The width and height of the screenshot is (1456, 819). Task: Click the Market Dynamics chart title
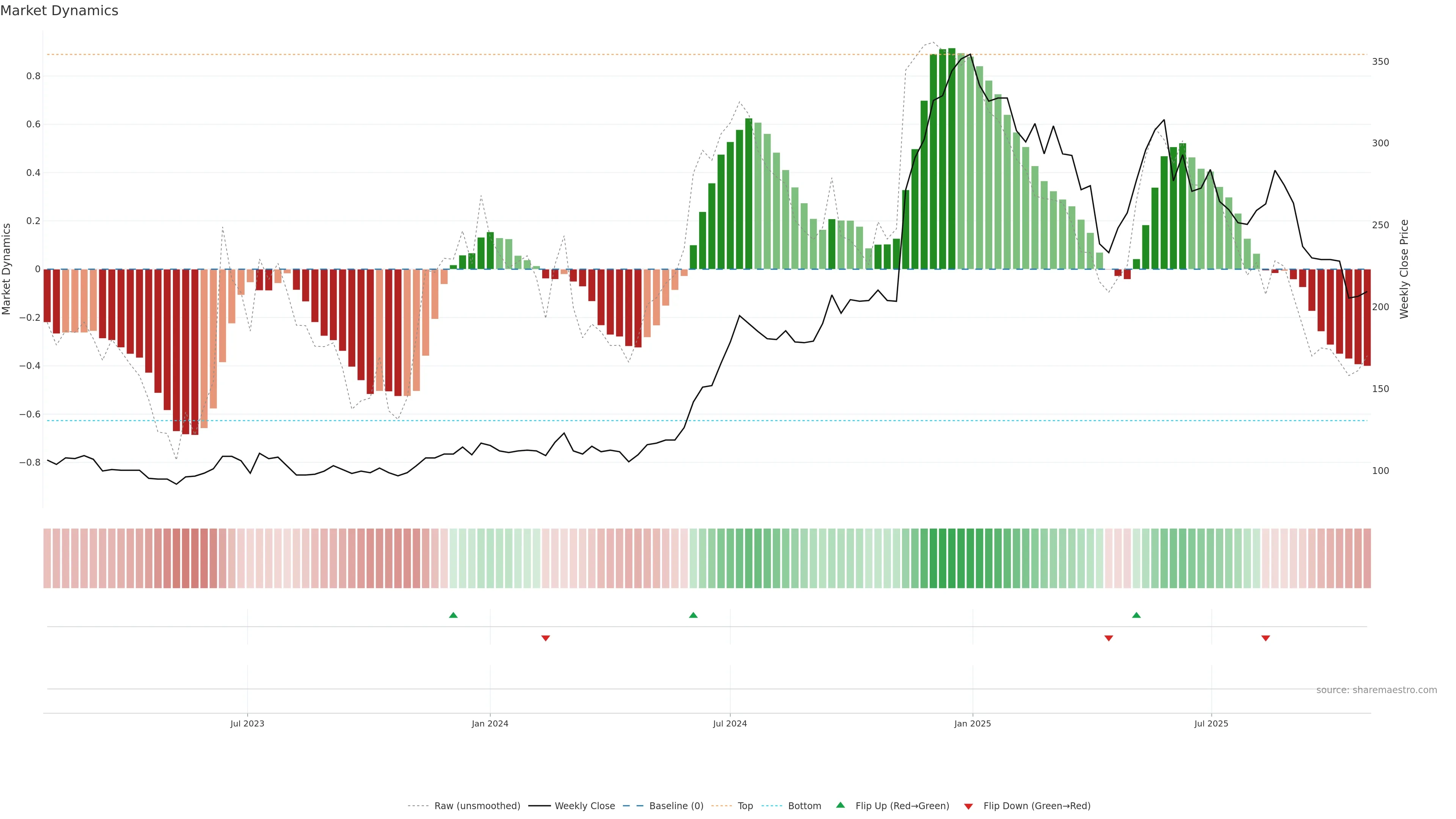(60, 11)
